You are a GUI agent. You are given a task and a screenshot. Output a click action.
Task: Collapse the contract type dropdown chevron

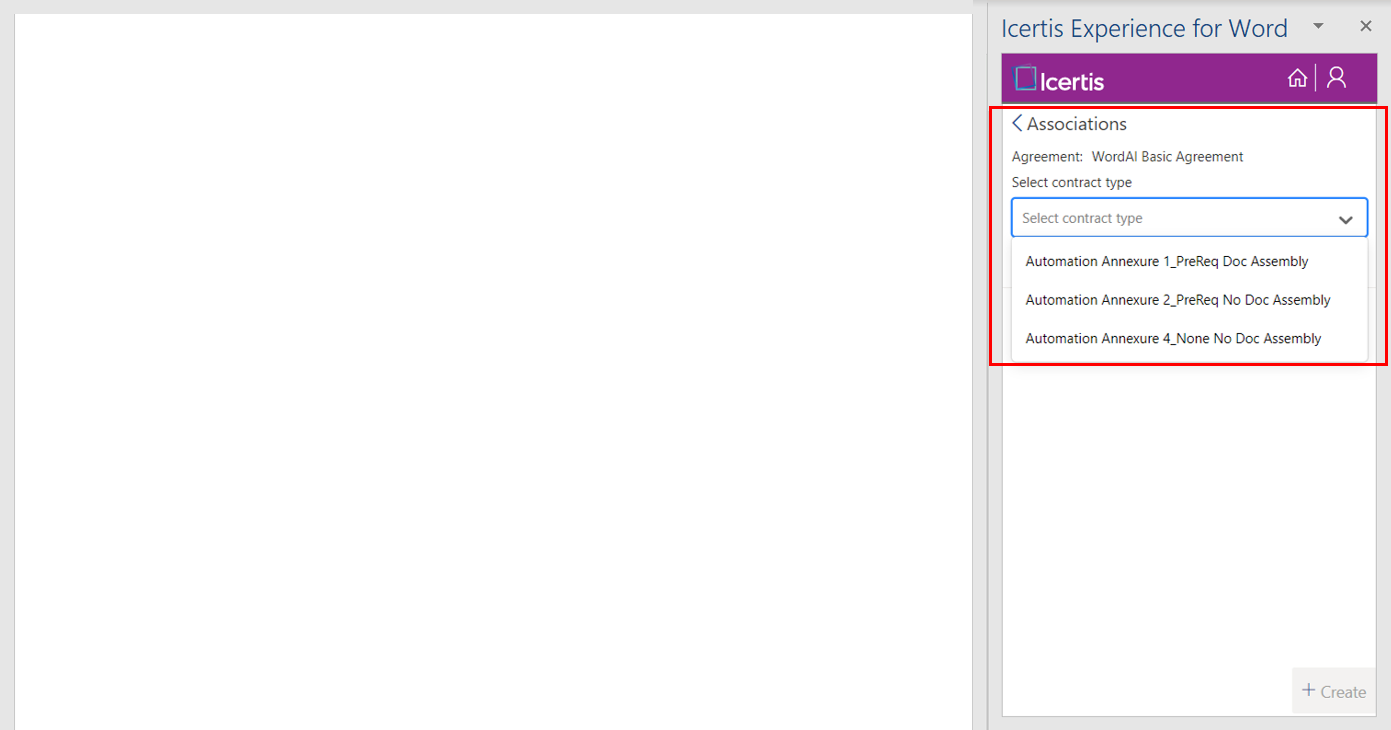click(1345, 219)
